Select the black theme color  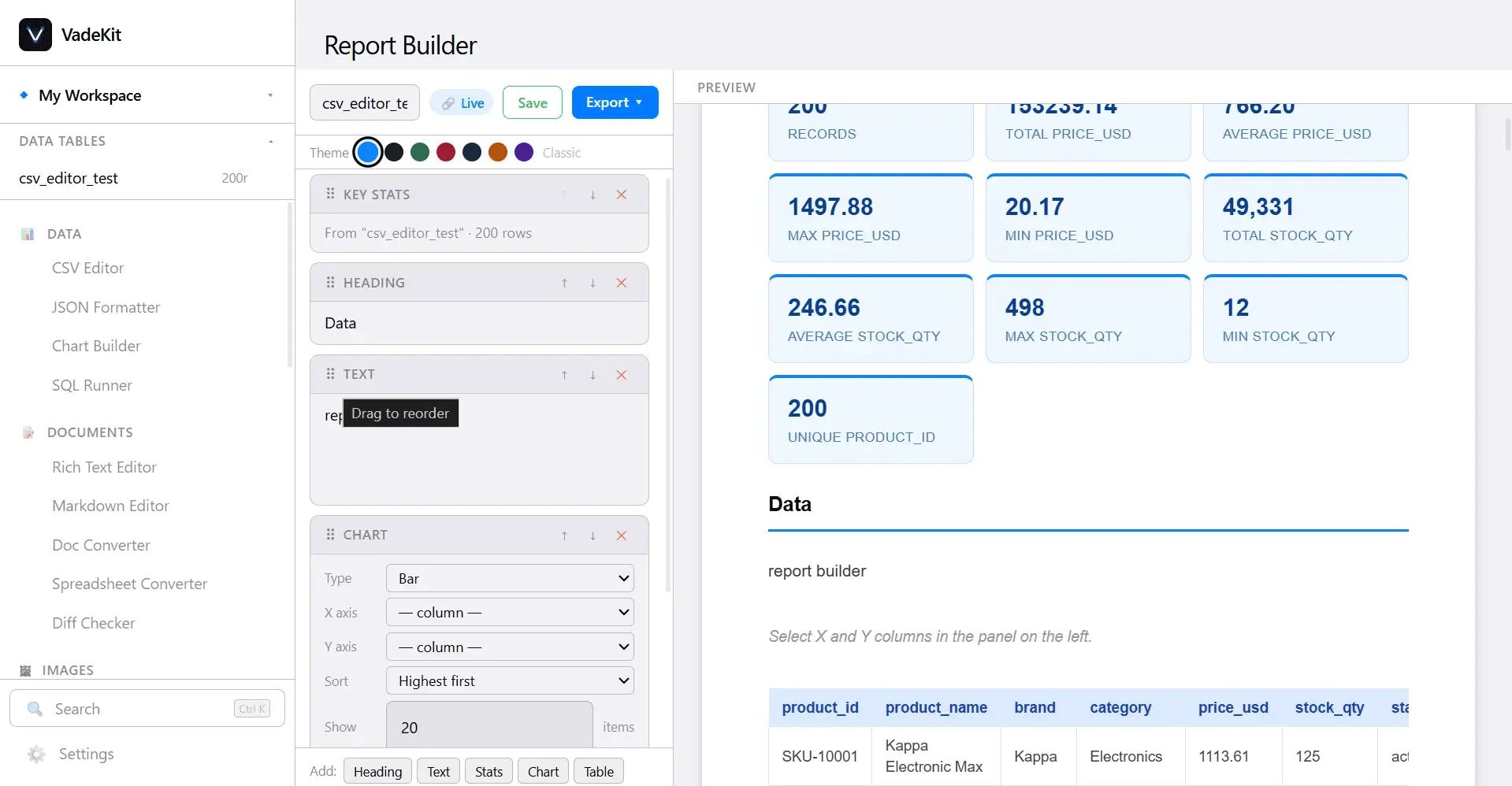(394, 152)
